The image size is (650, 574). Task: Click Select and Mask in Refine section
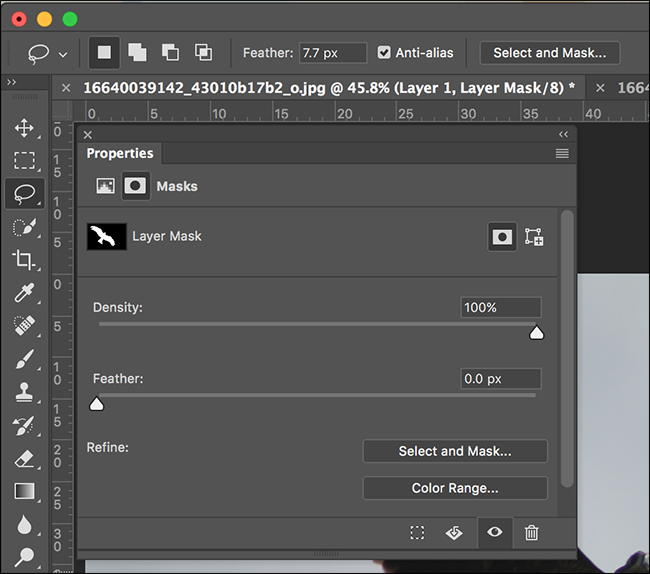[455, 451]
